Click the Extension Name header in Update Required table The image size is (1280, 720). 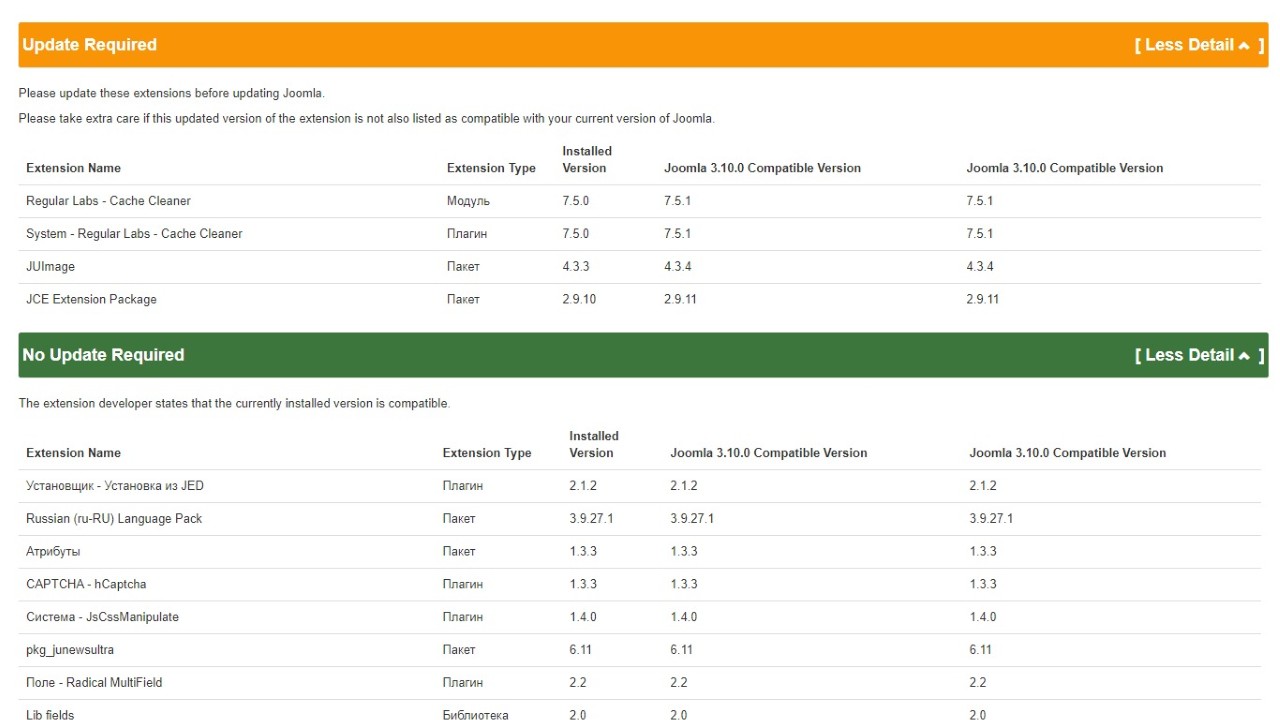(73, 168)
